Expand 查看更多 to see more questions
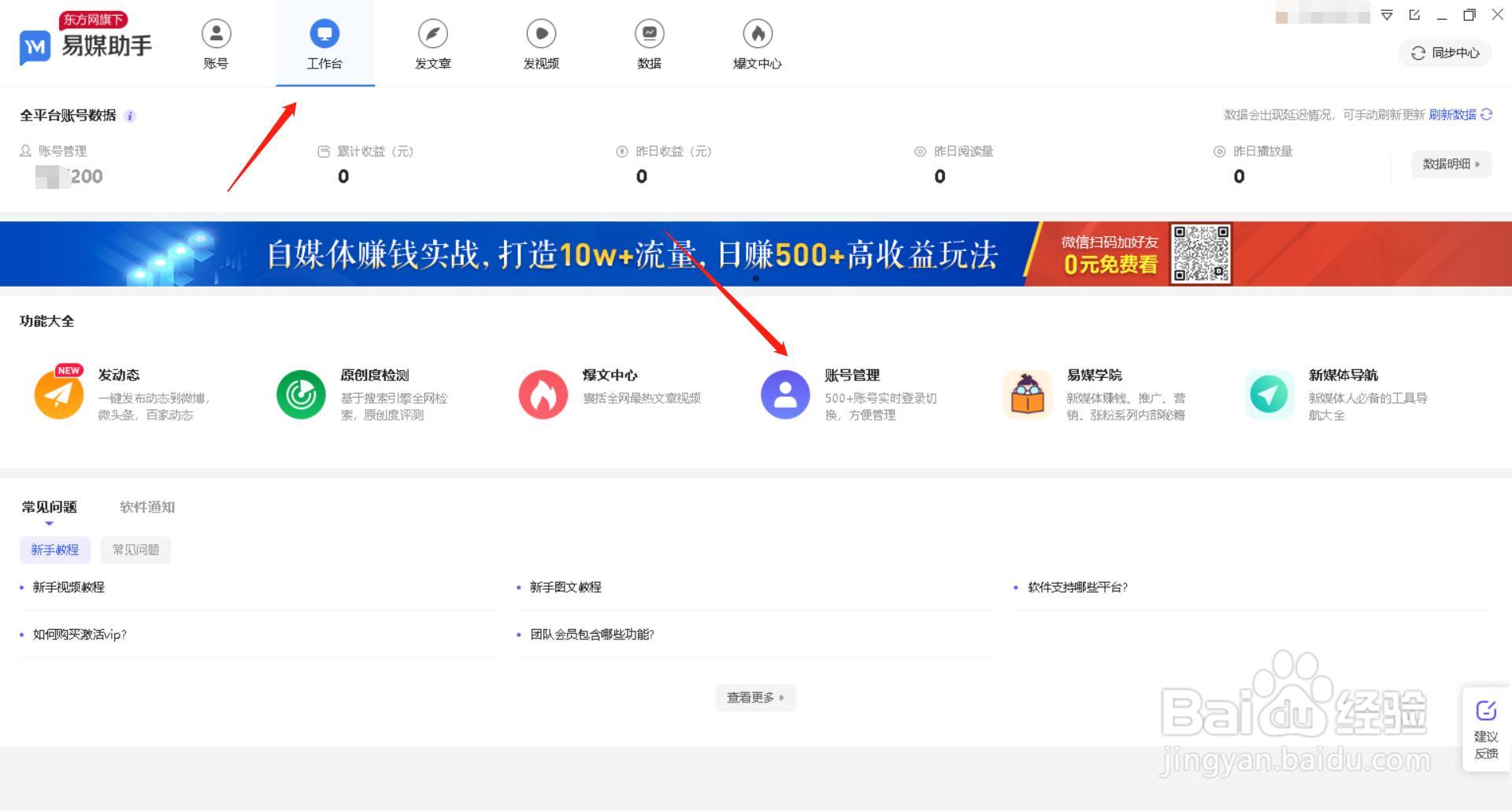1512x811 pixels. (755, 698)
